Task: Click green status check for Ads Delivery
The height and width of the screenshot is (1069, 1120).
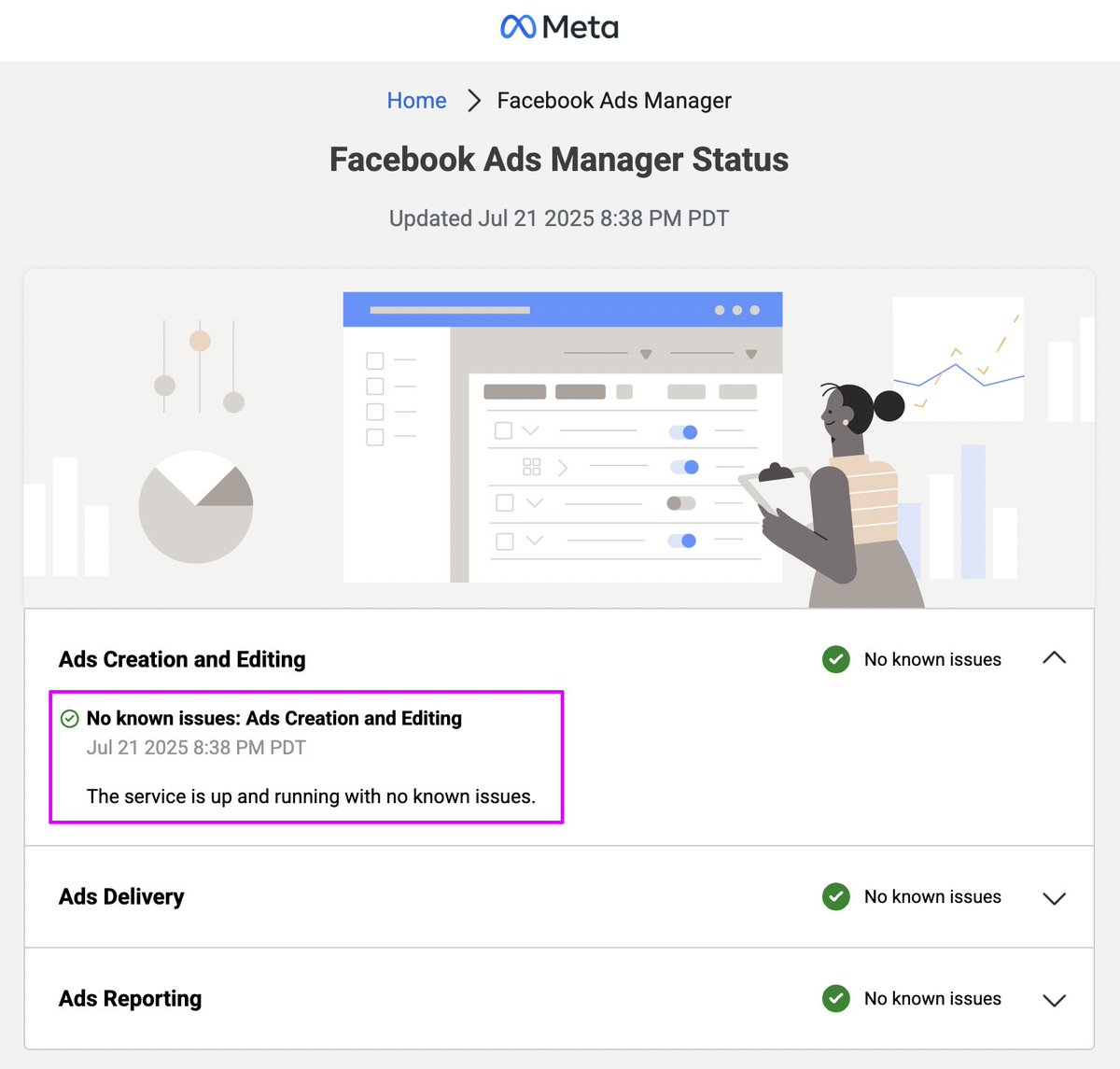Action: (x=835, y=896)
